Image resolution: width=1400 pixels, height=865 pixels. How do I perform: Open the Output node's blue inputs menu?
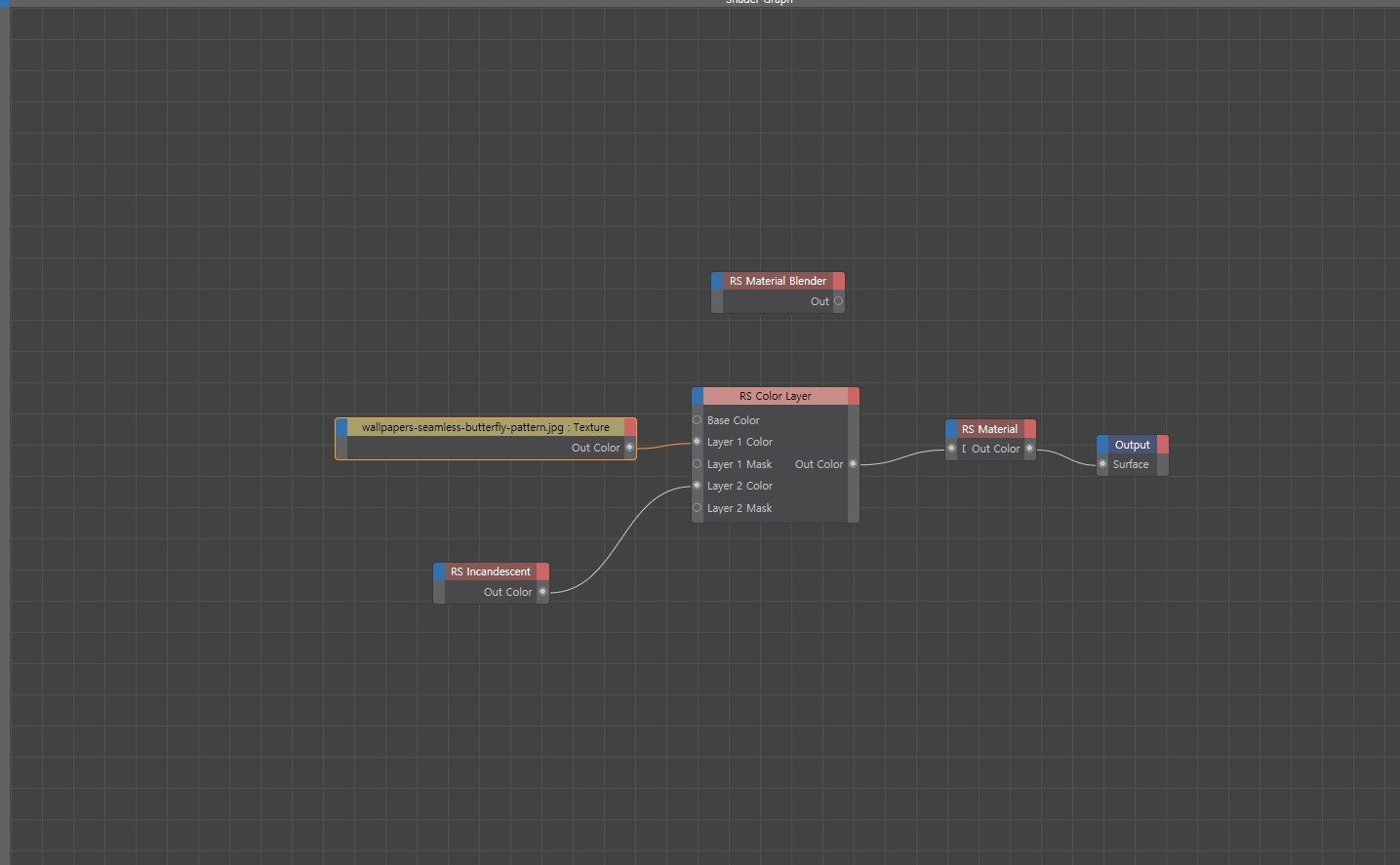[1102, 445]
